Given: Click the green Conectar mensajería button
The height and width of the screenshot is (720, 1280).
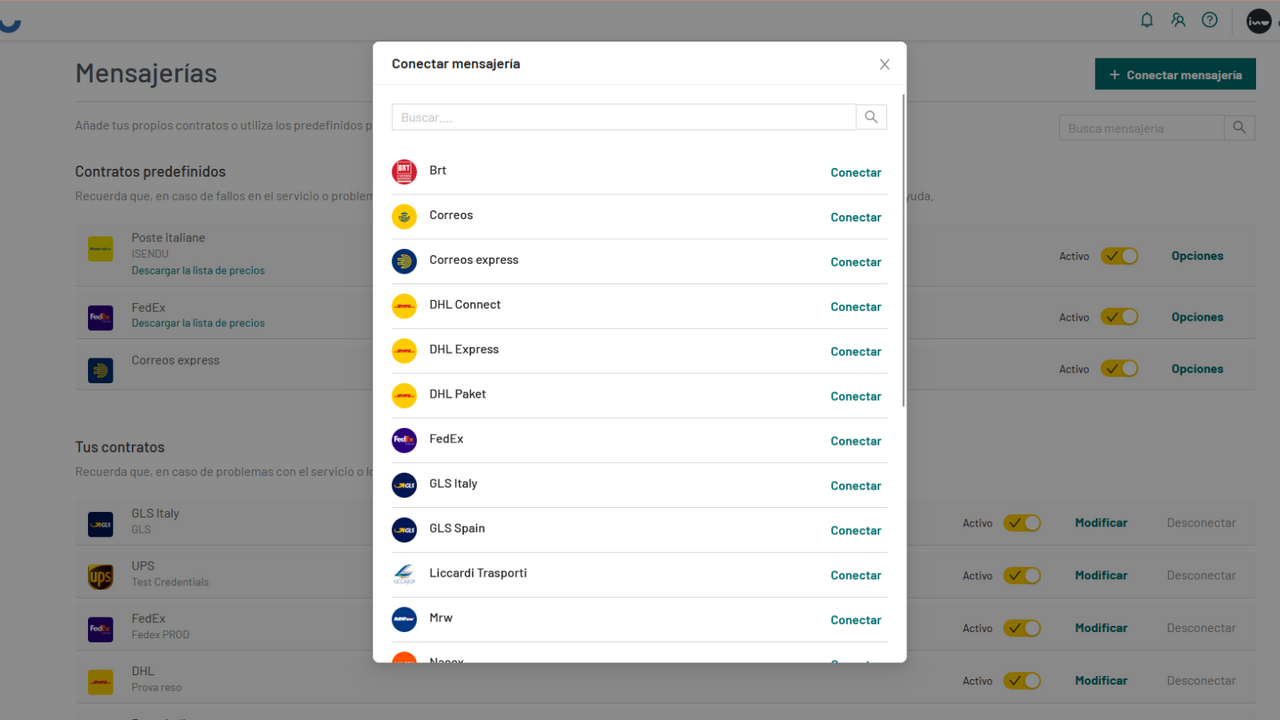Looking at the screenshot, I should point(1175,74).
